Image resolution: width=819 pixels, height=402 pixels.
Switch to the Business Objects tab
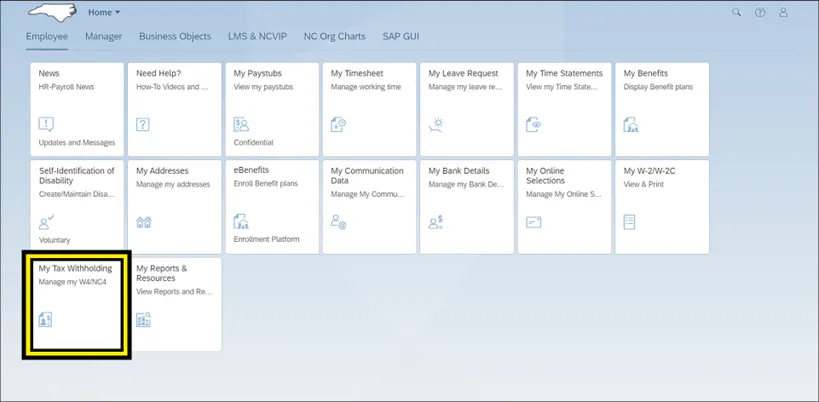click(175, 36)
